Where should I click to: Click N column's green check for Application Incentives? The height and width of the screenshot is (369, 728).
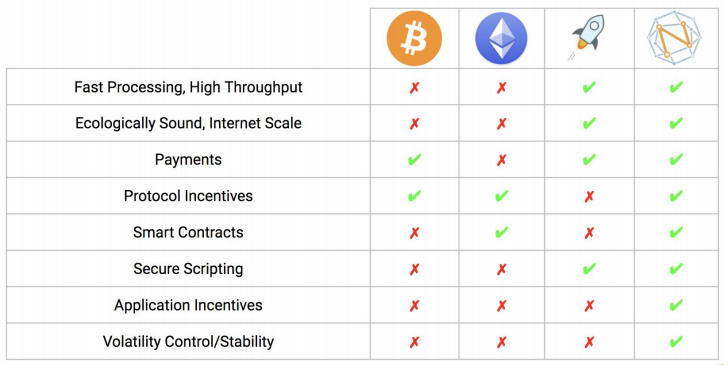676,305
